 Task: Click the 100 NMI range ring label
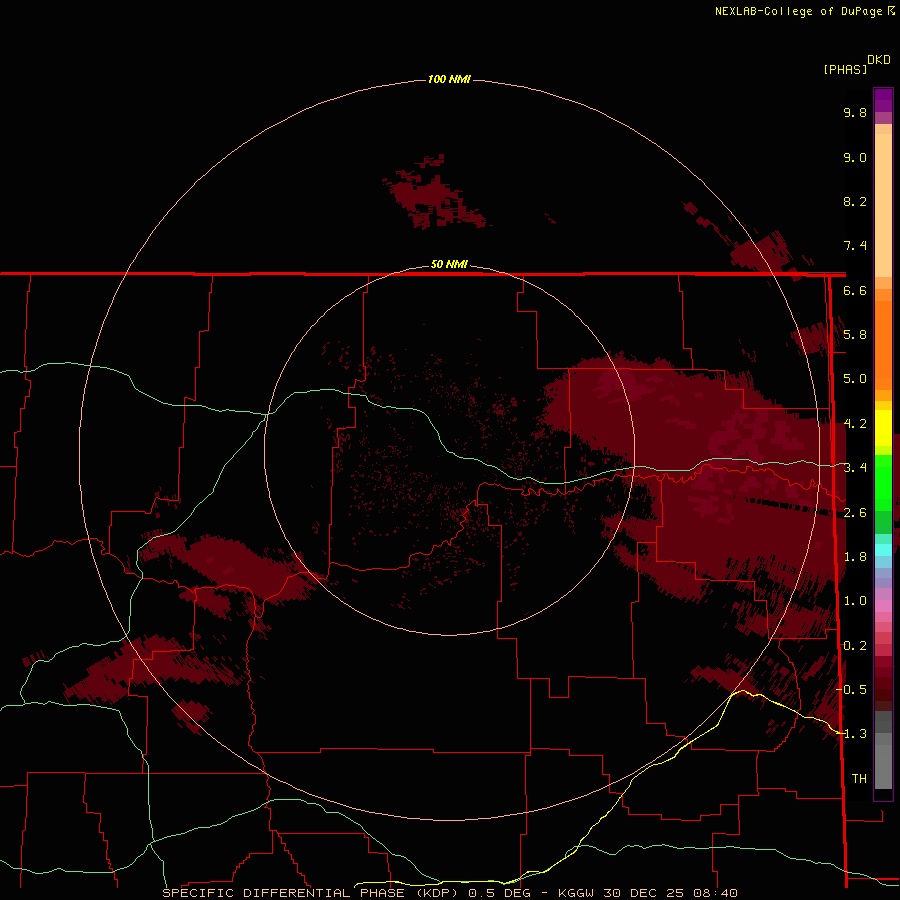449,79
